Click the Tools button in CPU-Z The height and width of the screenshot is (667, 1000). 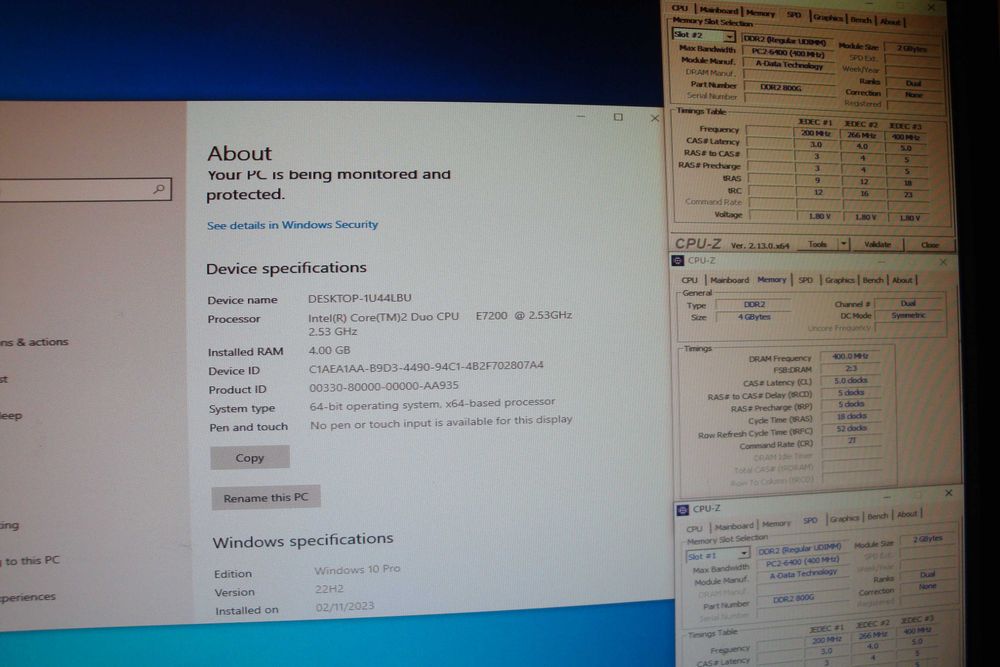(x=818, y=244)
